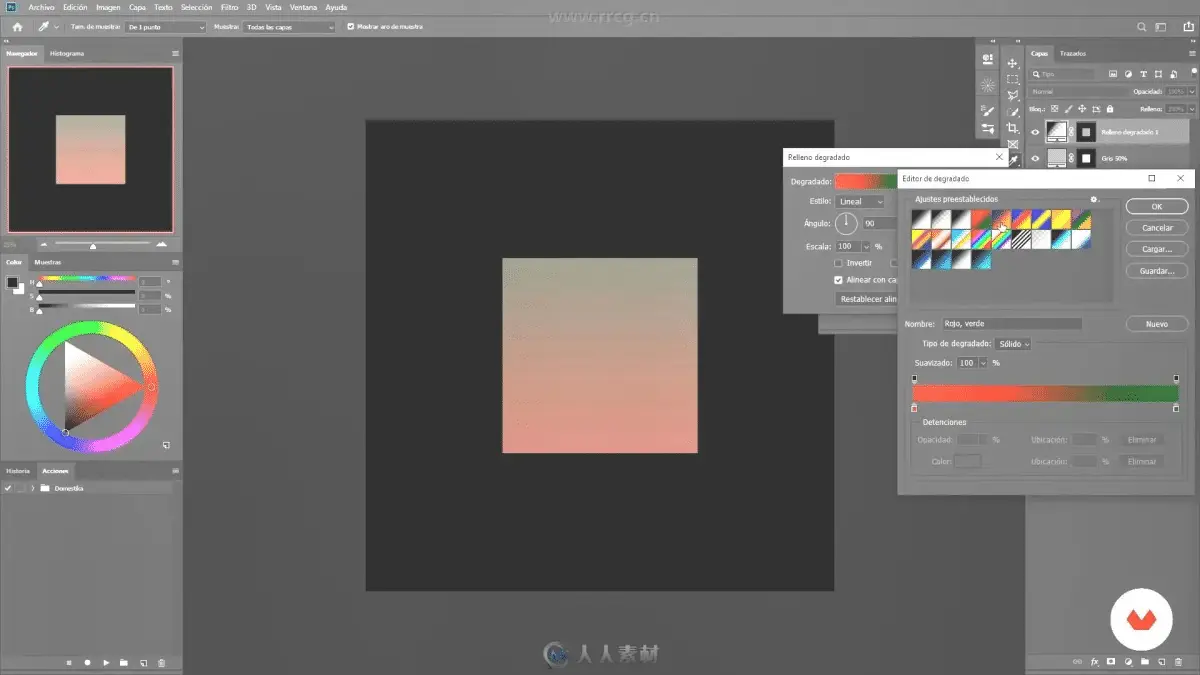Open the Escala percentage dropdown arrow
Image resolution: width=1200 pixels, height=675 pixels.
(x=866, y=246)
